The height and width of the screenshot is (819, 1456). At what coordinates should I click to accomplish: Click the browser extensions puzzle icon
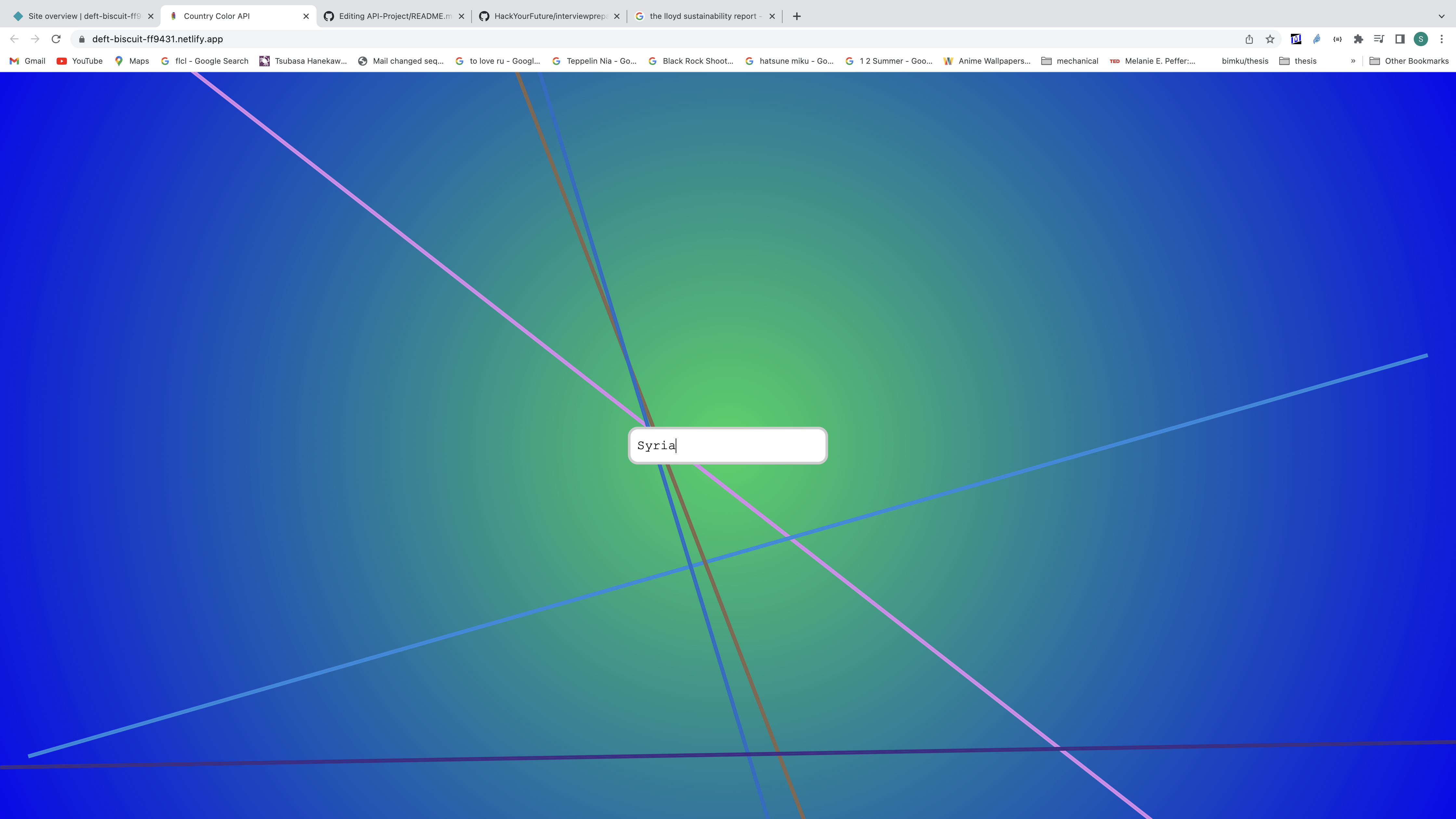coord(1358,39)
